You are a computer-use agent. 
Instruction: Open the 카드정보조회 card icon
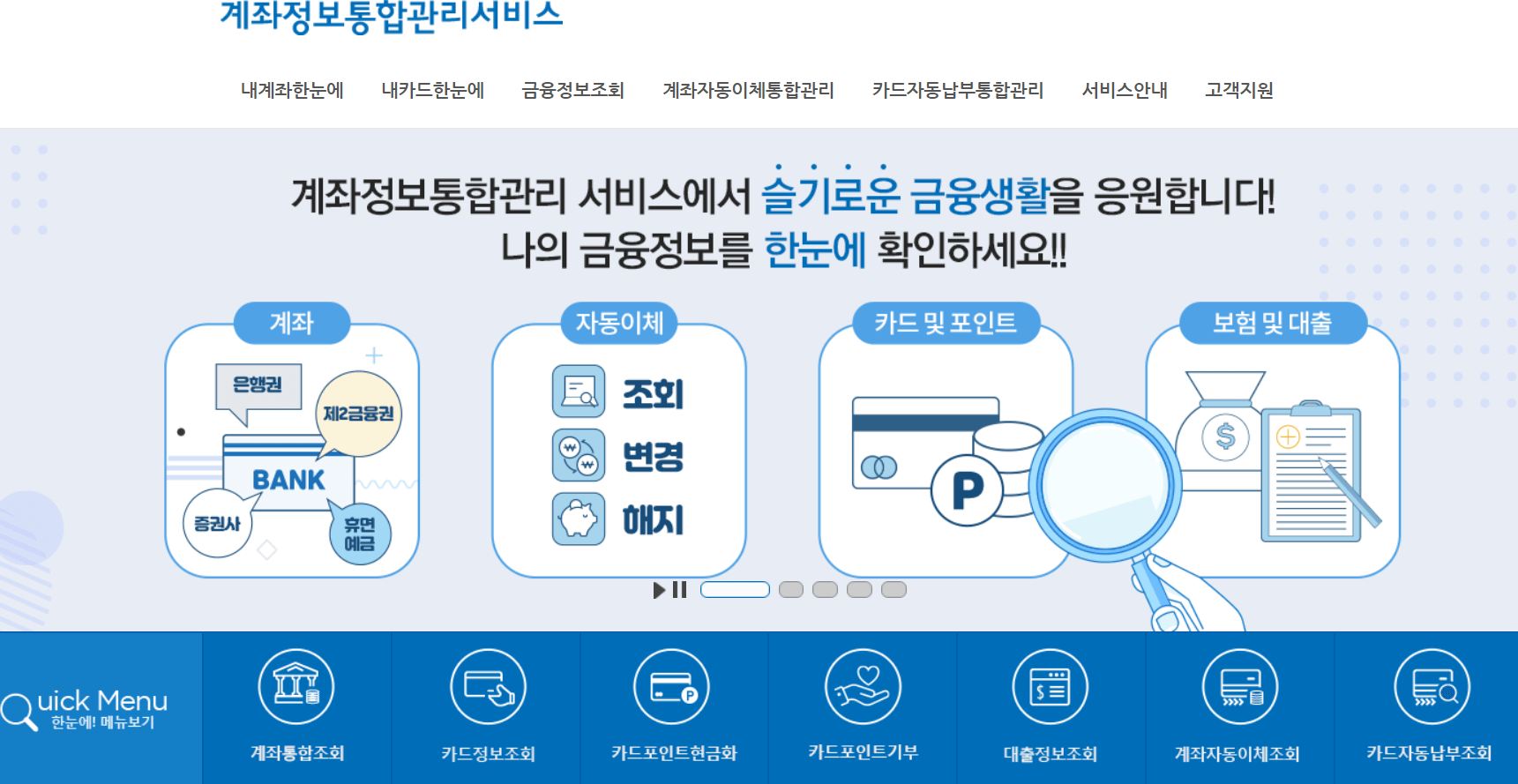point(488,686)
